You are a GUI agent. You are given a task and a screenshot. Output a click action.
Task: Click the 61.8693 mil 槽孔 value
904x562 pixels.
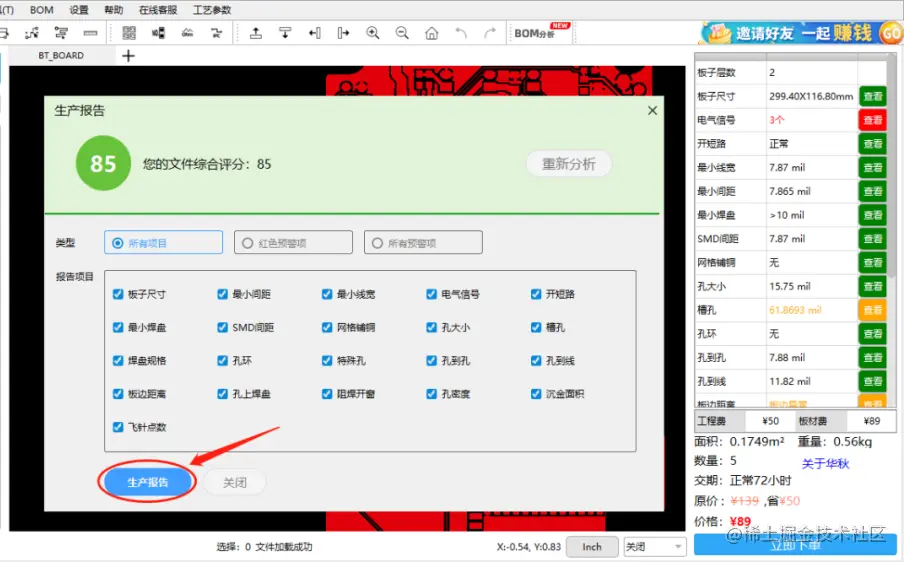(795, 310)
